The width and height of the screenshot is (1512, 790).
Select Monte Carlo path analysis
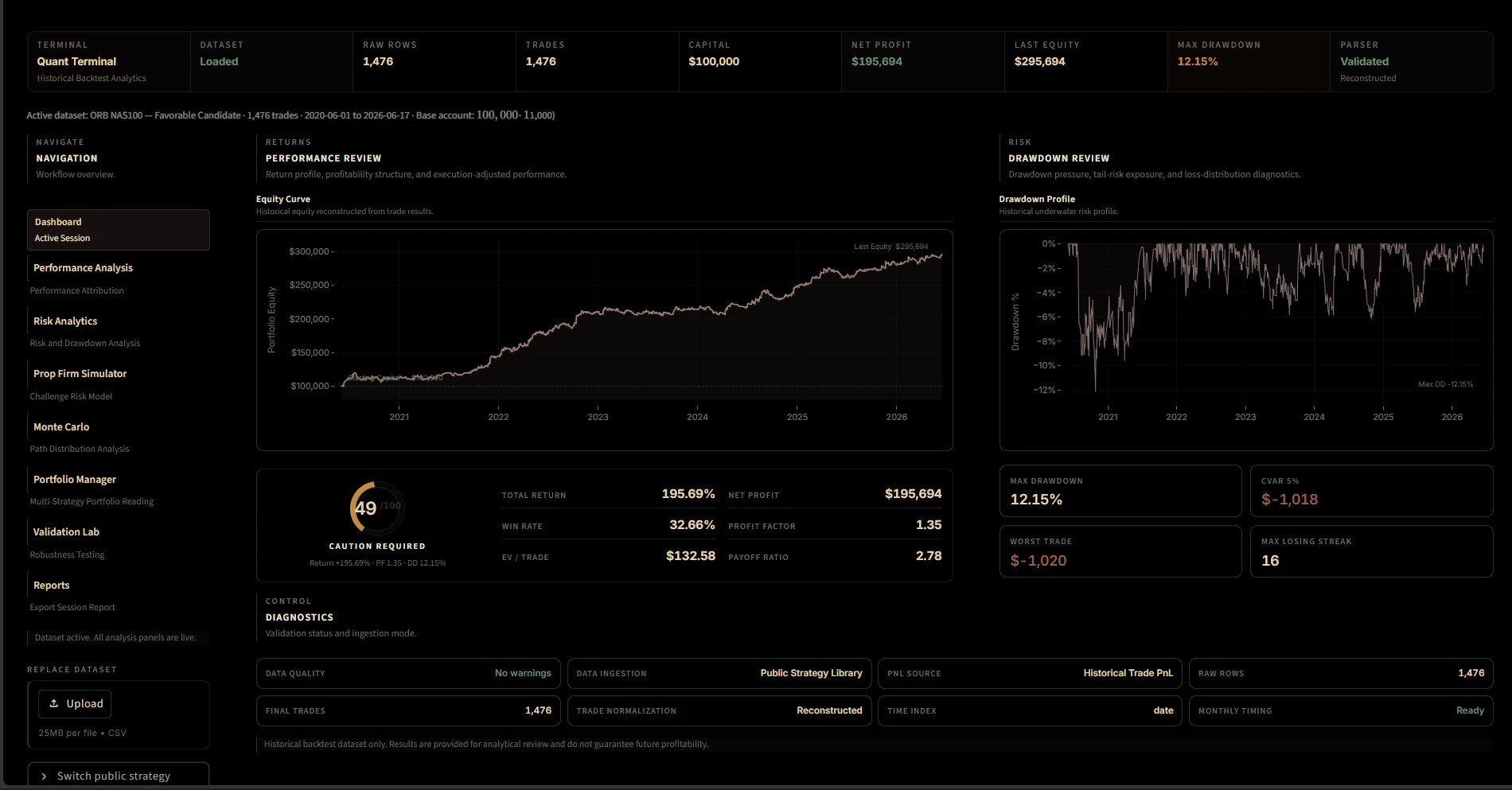click(61, 426)
